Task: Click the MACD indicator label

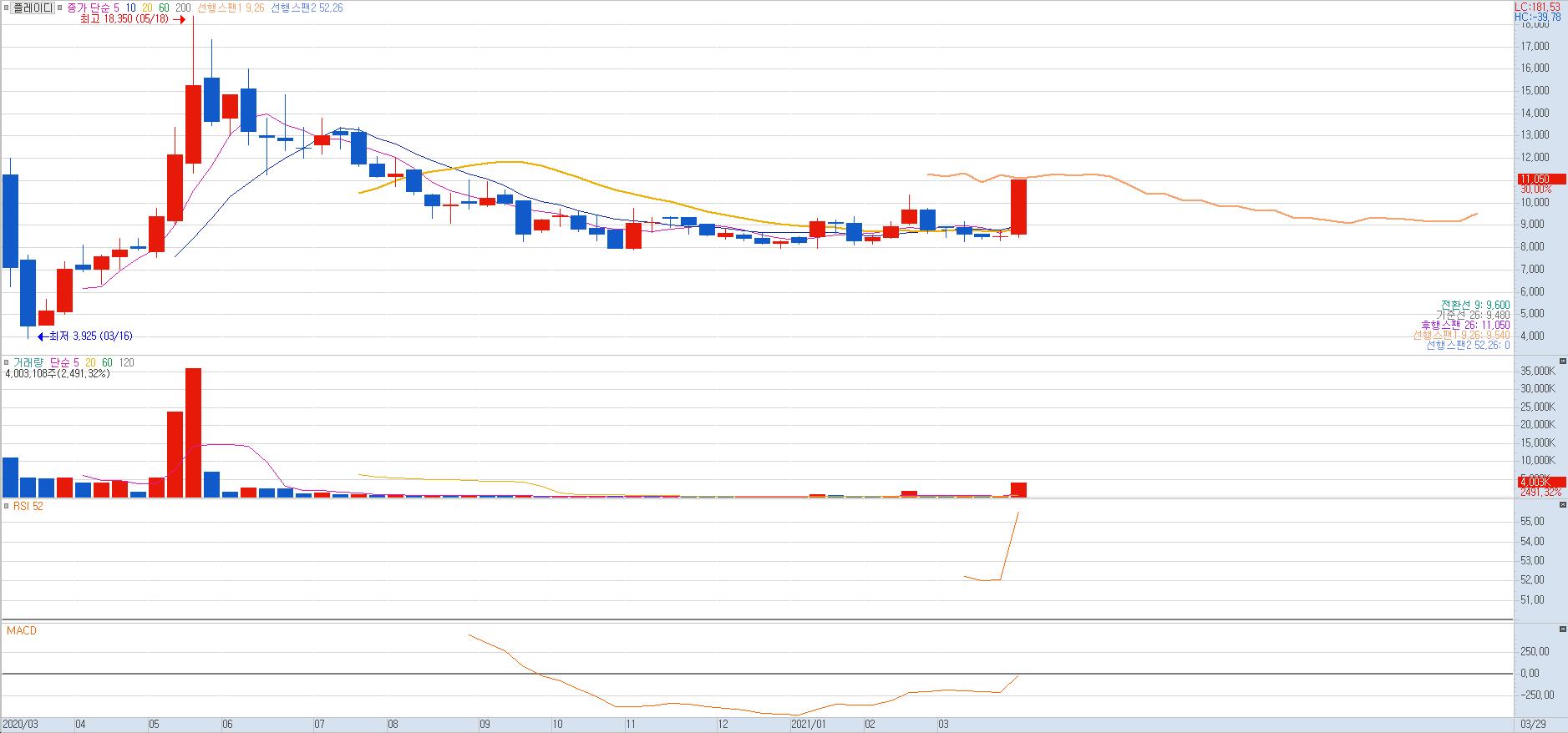Action: (22, 630)
